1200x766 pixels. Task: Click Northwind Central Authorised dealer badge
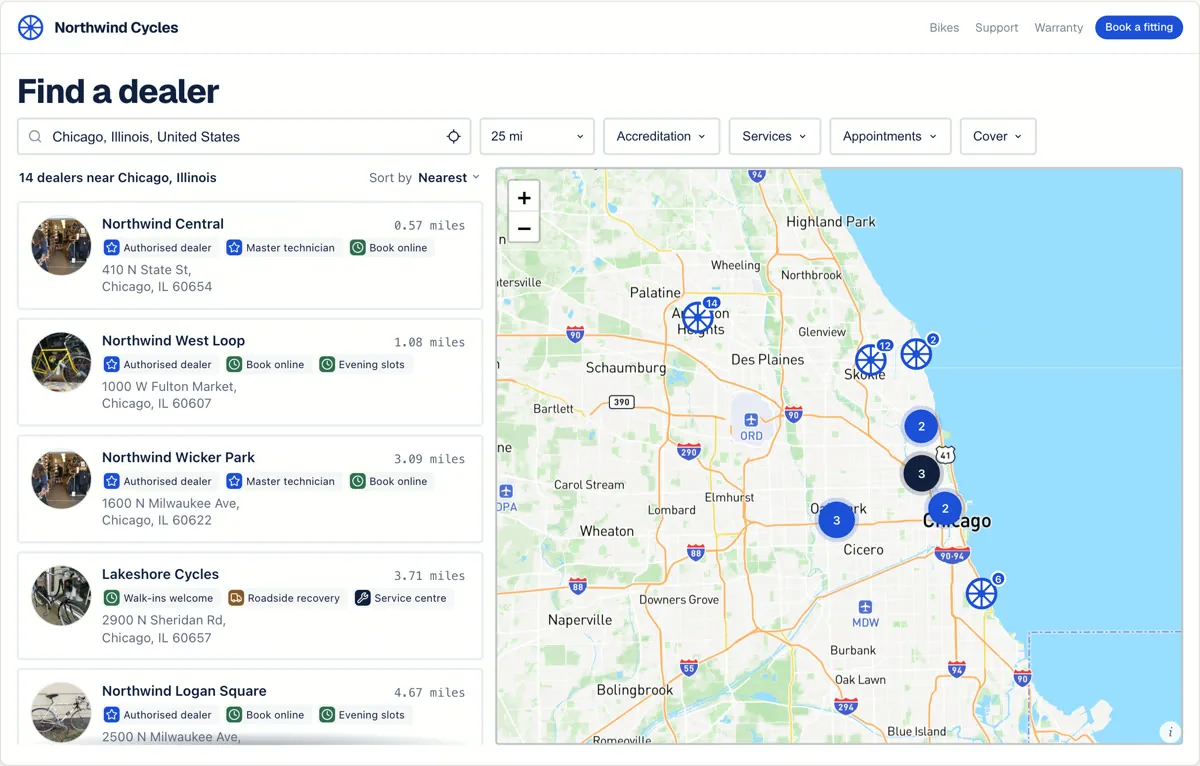[160, 247]
